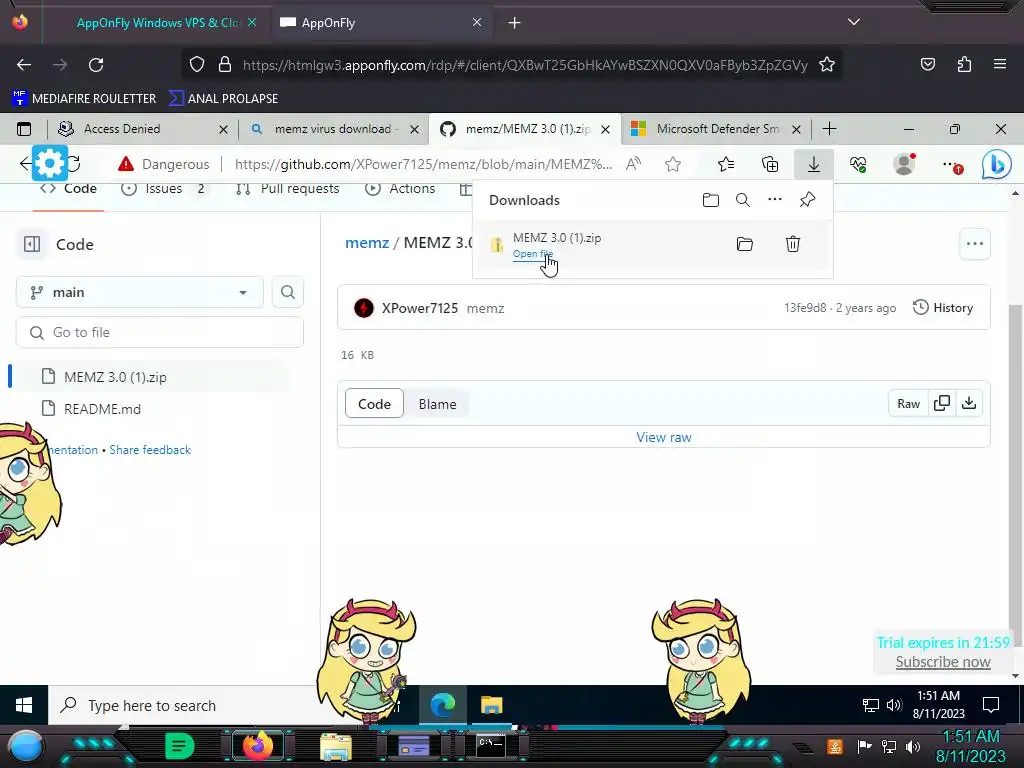The image size is (1024, 768).
Task: Open Edge from remote taskbar
Action: coord(443,706)
